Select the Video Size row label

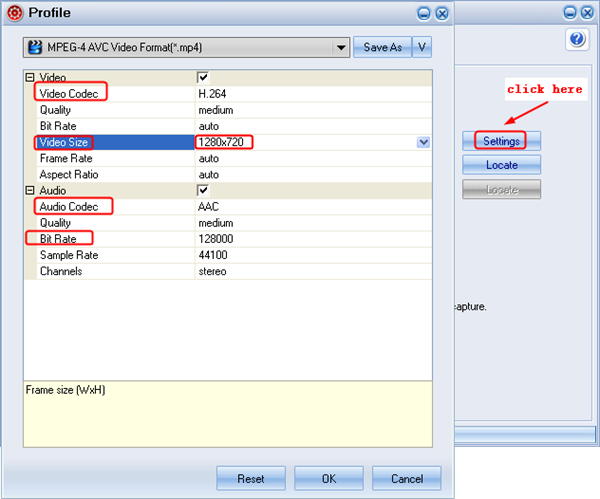[64, 142]
